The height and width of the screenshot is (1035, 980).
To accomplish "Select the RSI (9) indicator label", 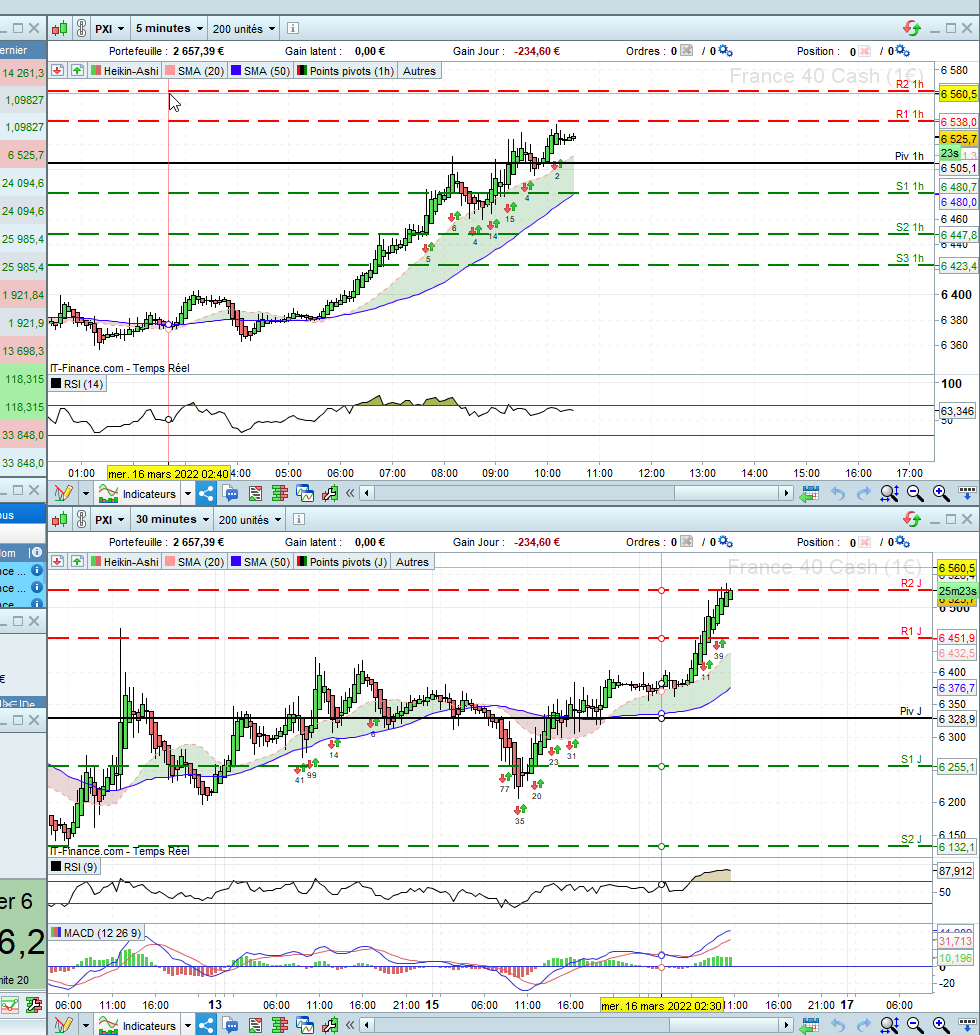I will click(x=74, y=867).
